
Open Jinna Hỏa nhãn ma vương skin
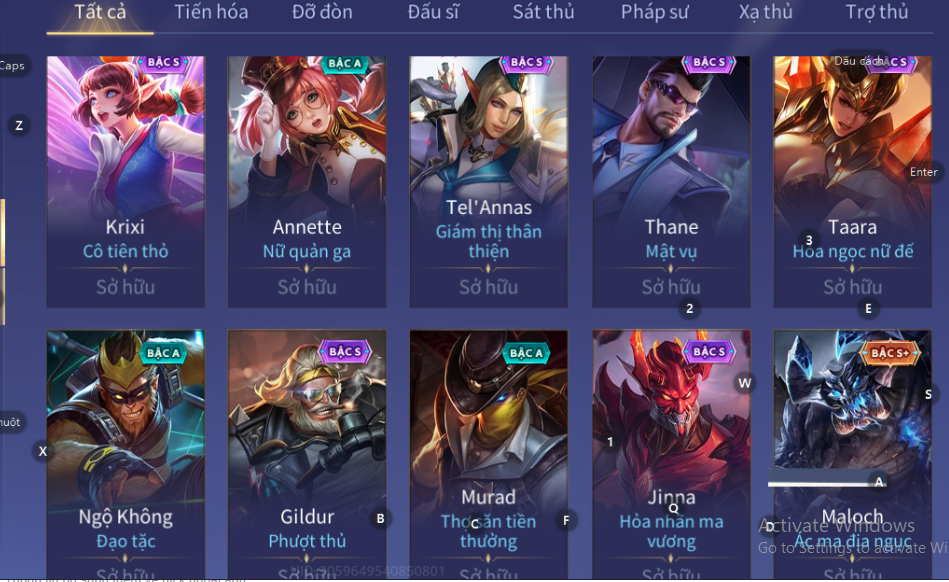pos(671,454)
